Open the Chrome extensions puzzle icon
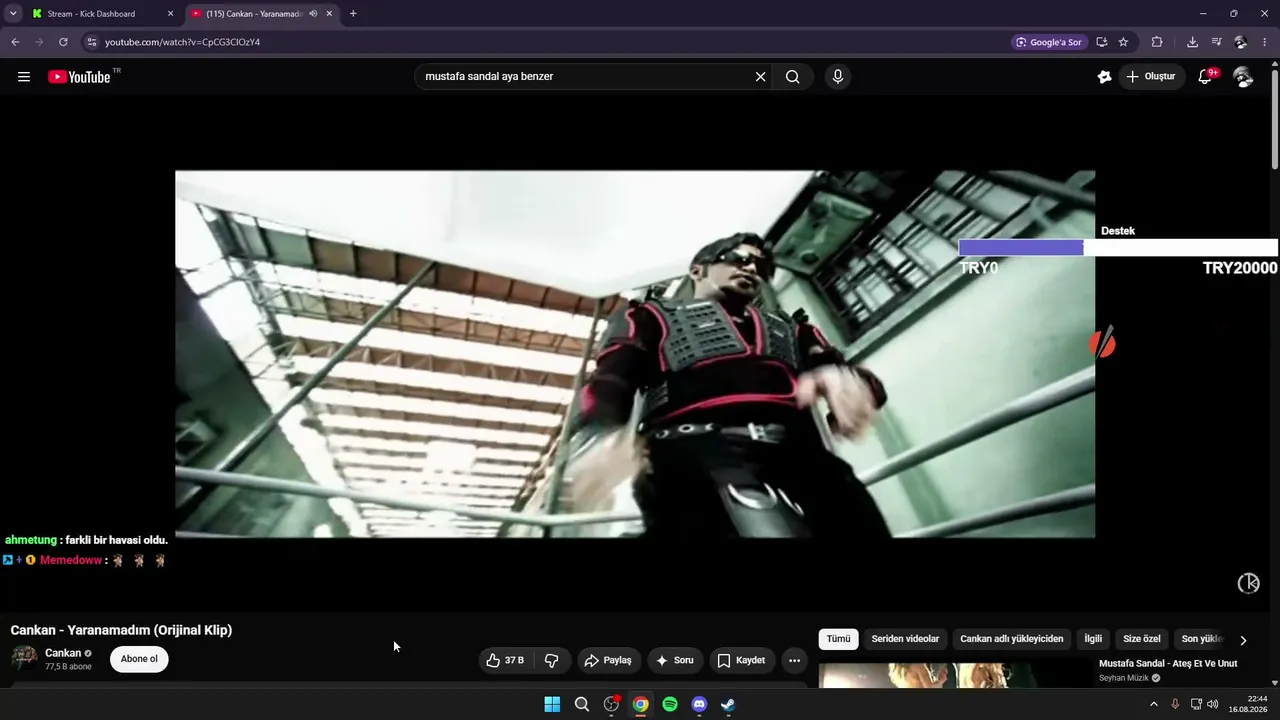1280x720 pixels. pyautogui.click(x=1157, y=42)
